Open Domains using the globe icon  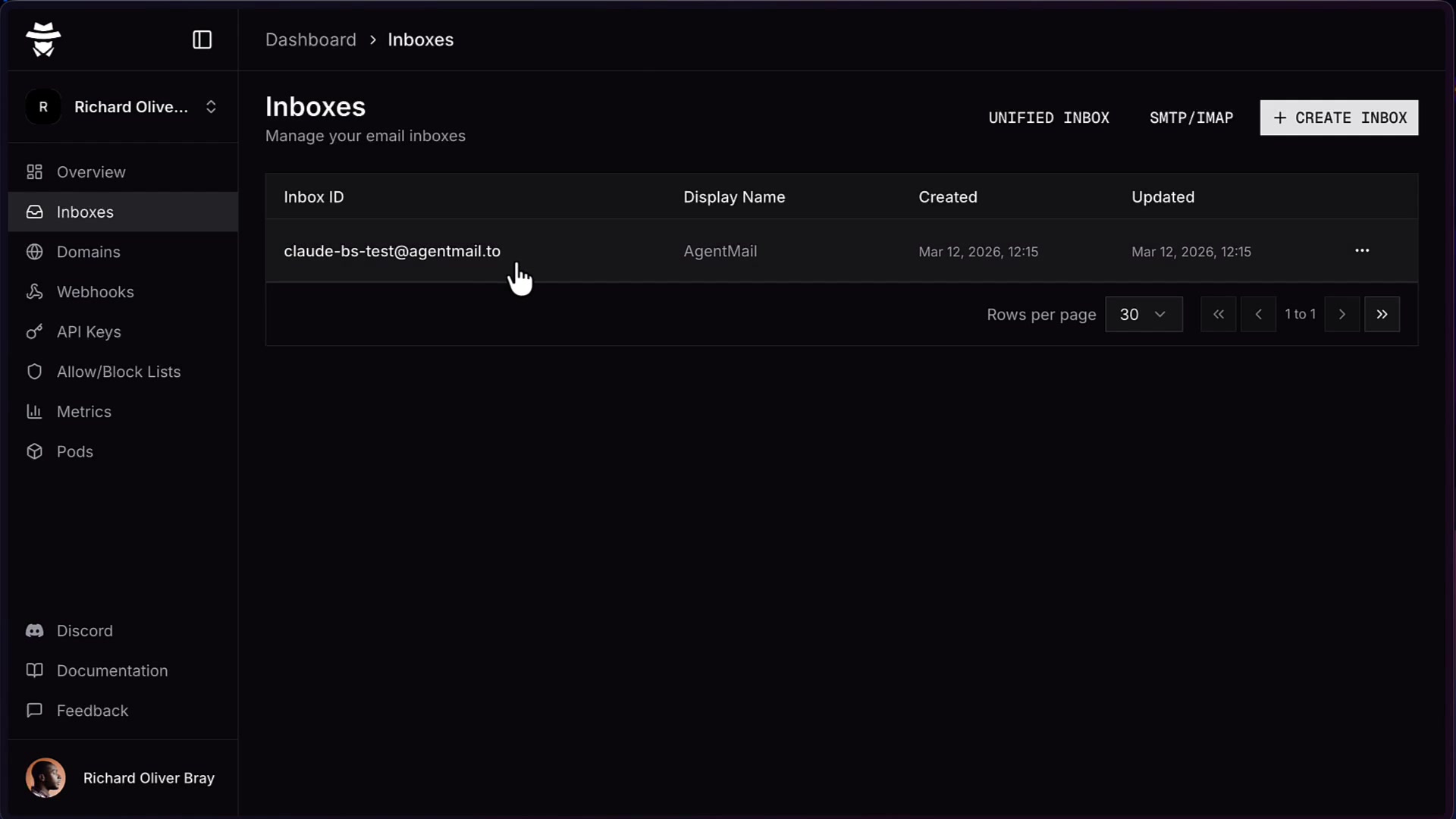35,252
